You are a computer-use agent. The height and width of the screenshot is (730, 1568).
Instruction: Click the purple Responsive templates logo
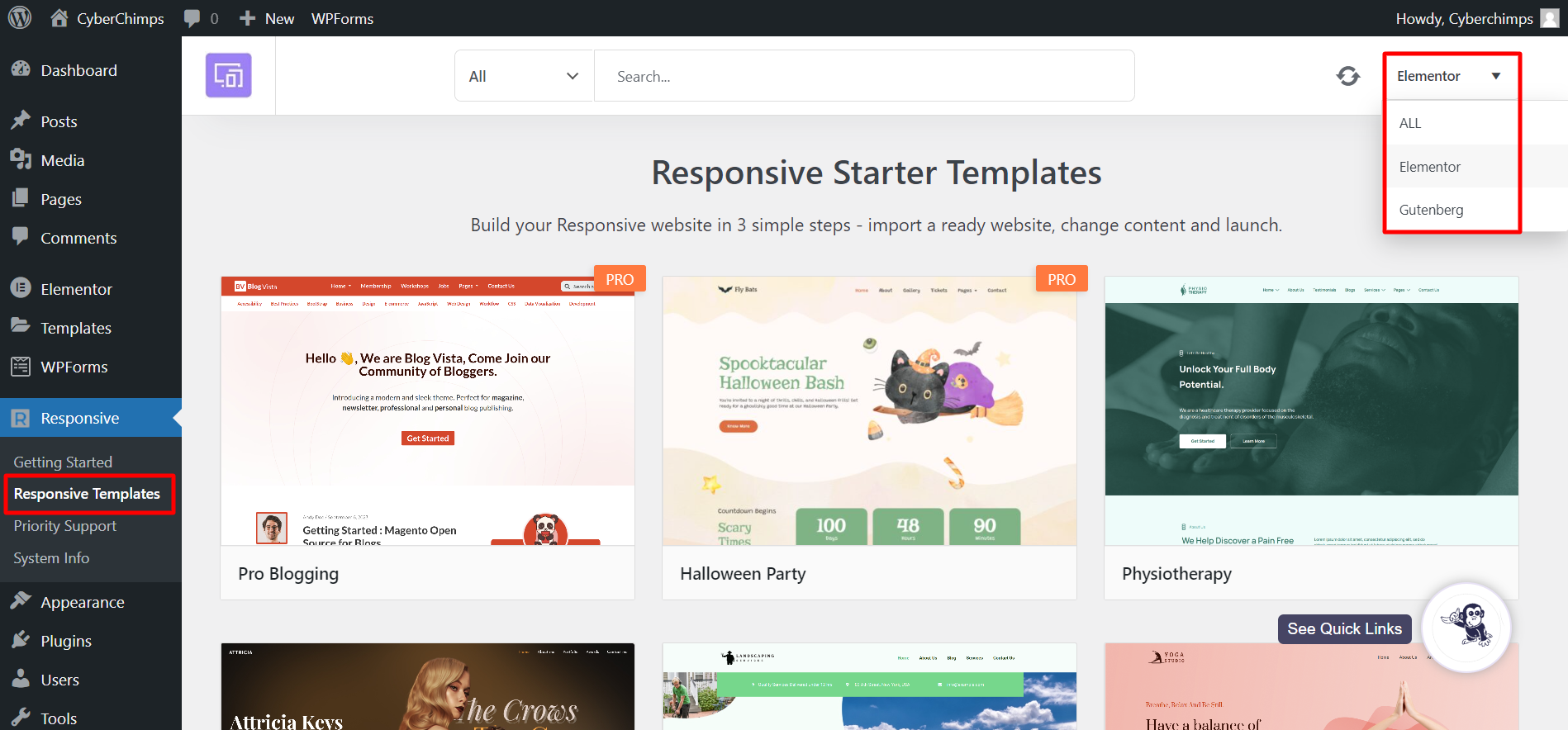229,75
